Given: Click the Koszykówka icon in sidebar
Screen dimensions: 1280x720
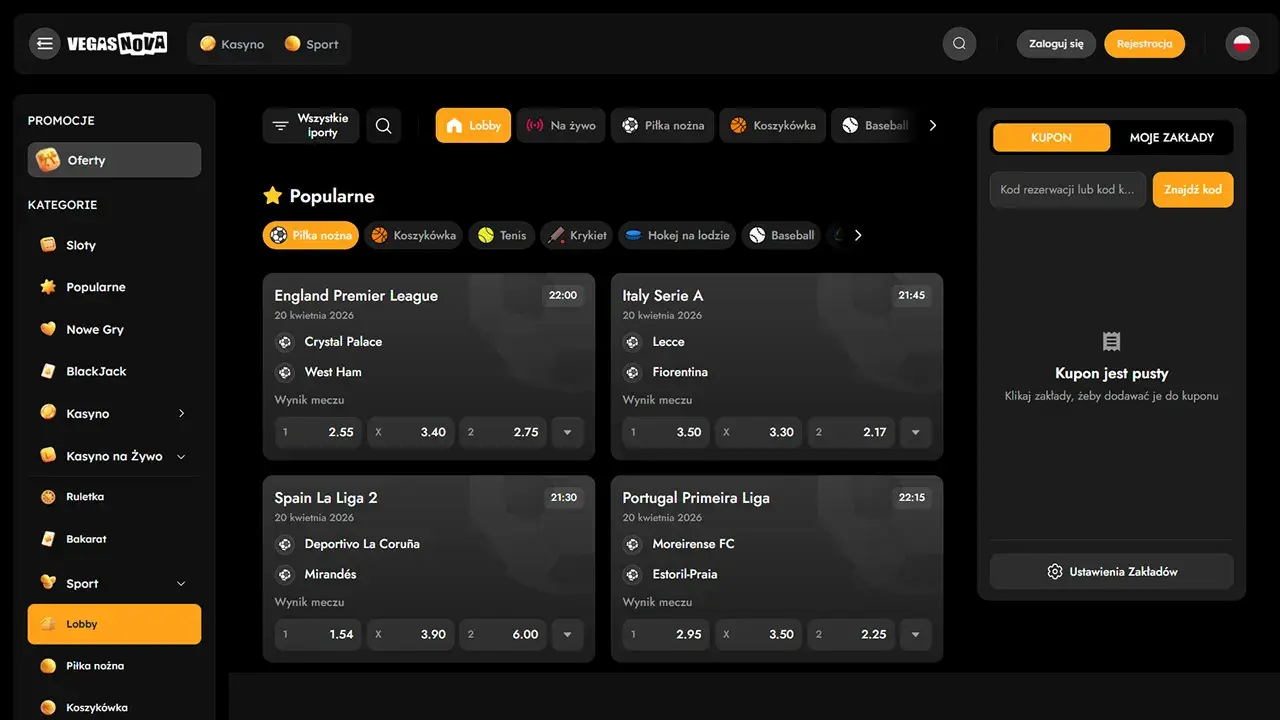Looking at the screenshot, I should (x=48, y=708).
